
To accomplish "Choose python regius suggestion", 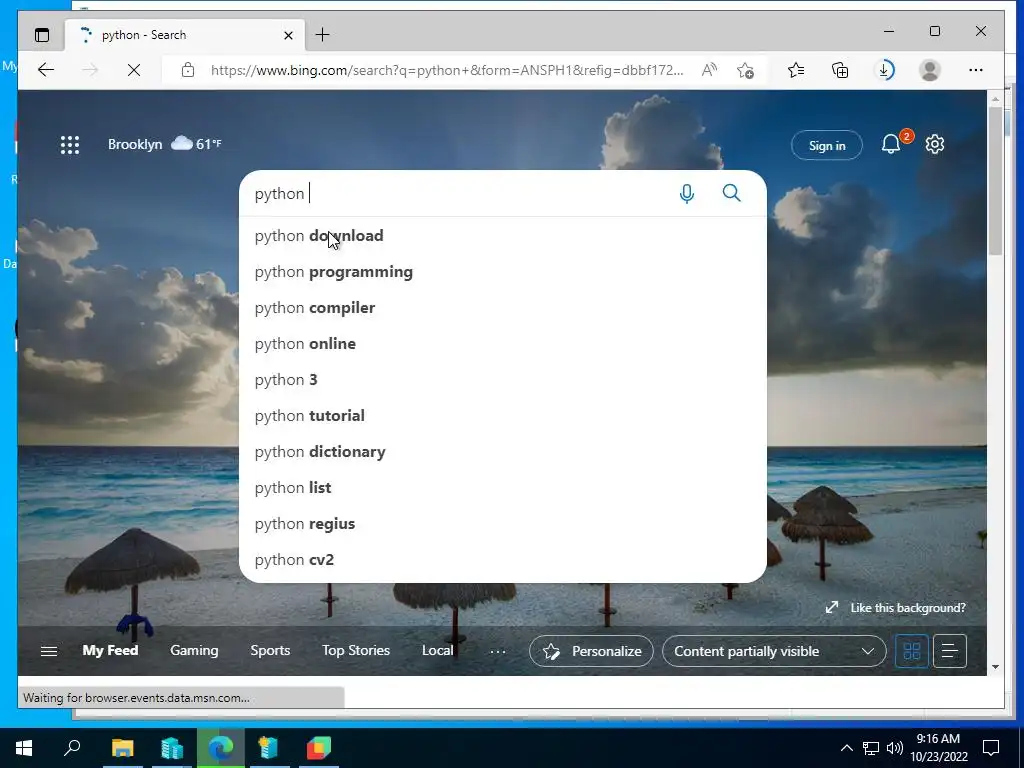I will pos(503,523).
